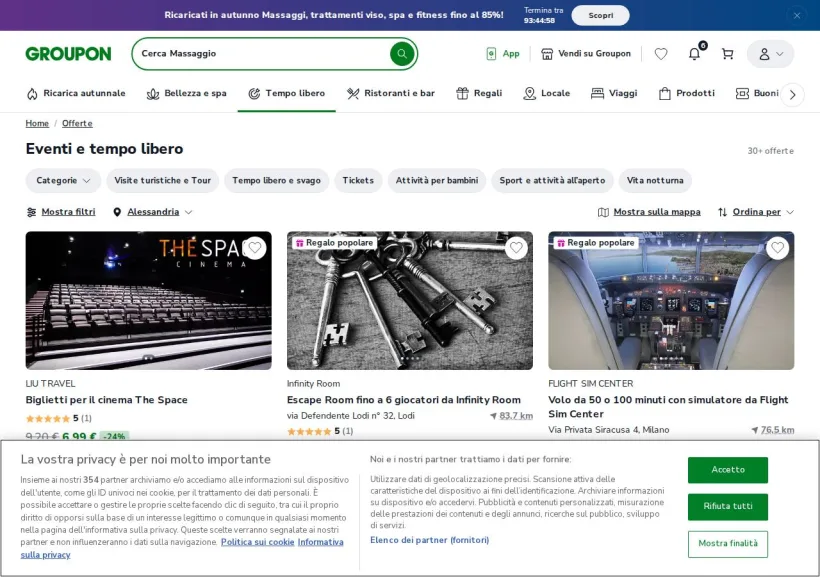Favorite the Flight Sim deal heart

point(778,248)
